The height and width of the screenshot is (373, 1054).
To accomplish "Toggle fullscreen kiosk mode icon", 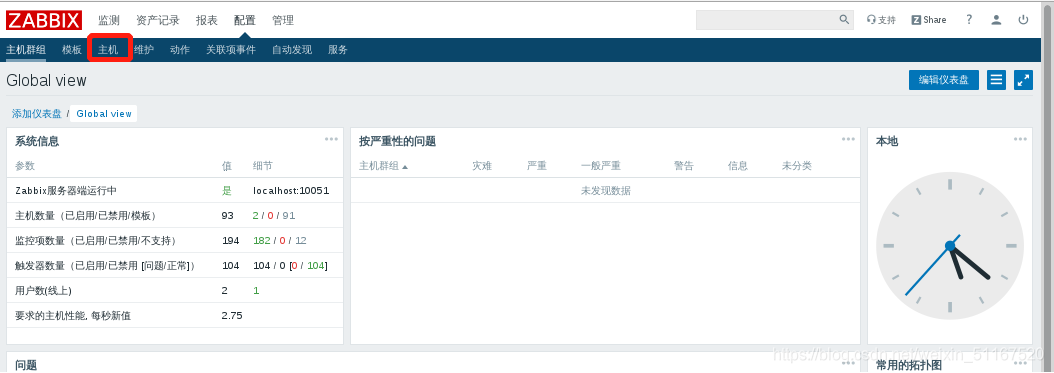I will click(1023, 80).
